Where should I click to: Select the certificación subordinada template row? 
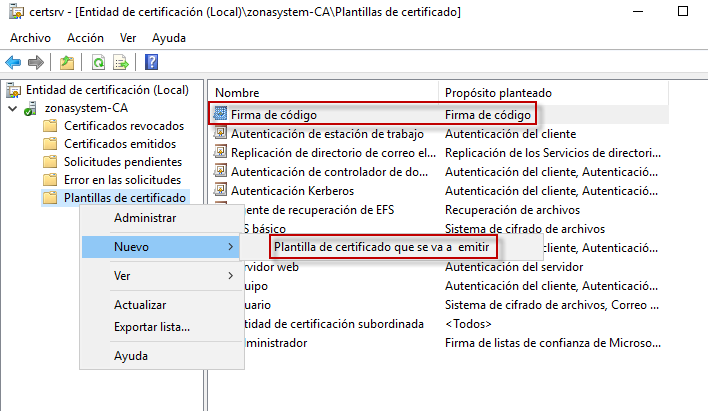click(x=334, y=324)
